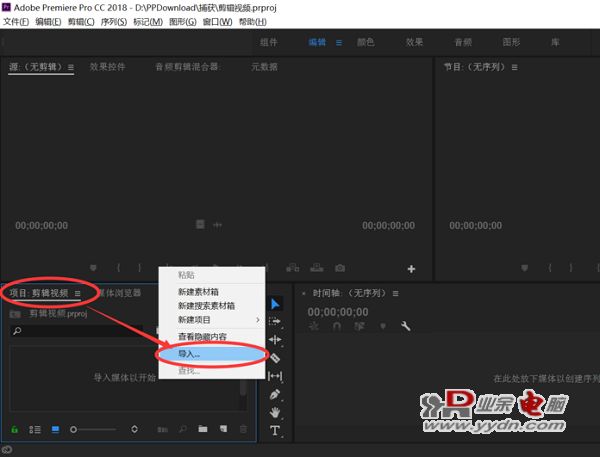Switch to the Audio Clip Mixer tab

click(187, 67)
